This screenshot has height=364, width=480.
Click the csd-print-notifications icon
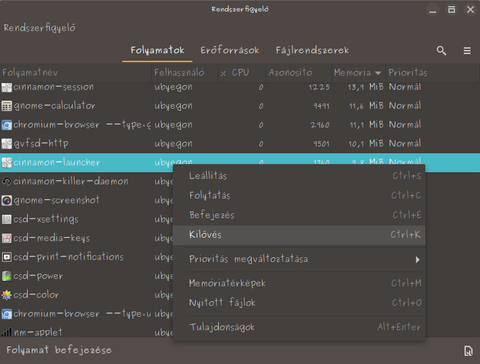tap(6, 257)
